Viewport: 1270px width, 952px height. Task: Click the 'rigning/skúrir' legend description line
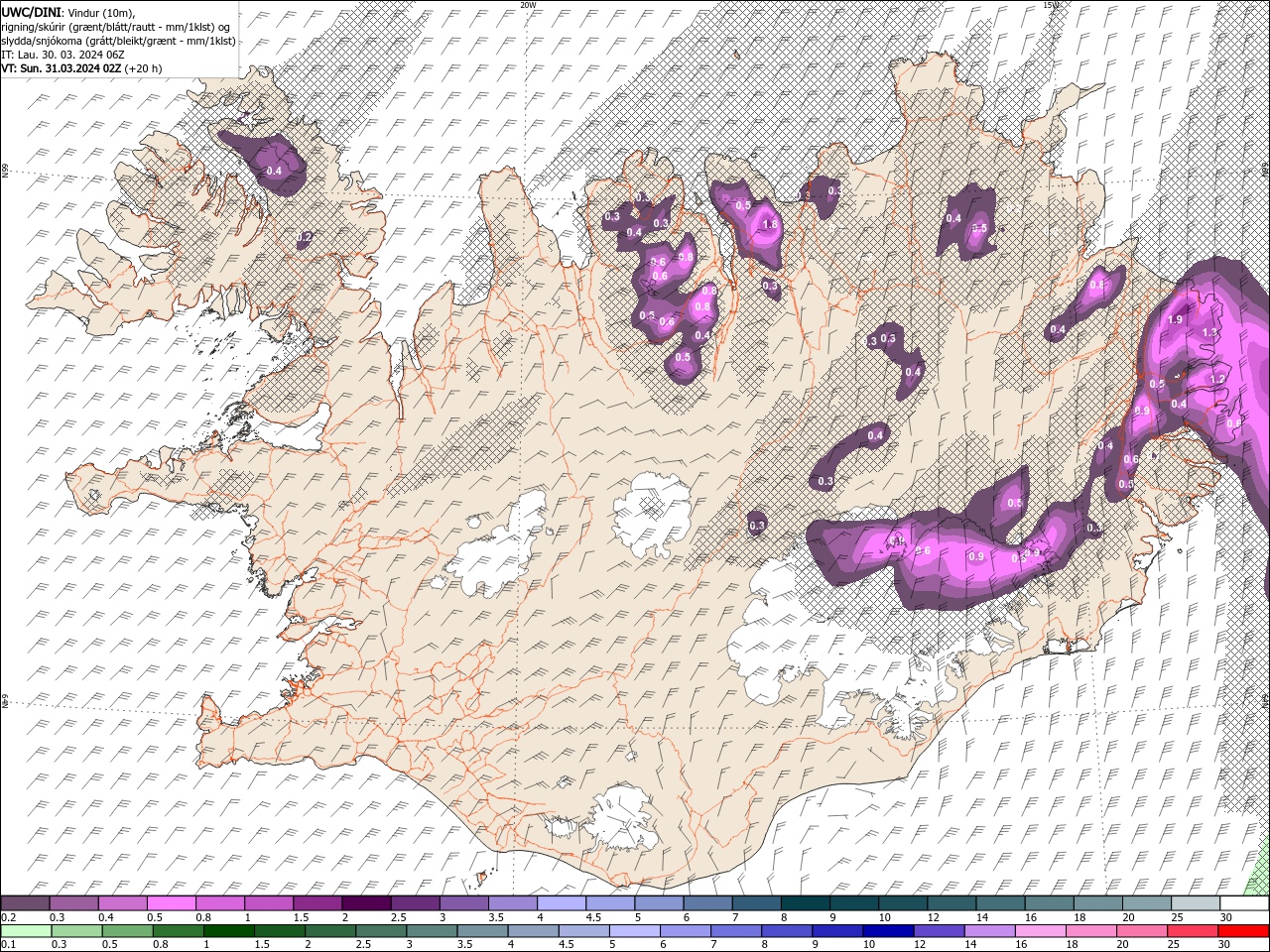116,26
